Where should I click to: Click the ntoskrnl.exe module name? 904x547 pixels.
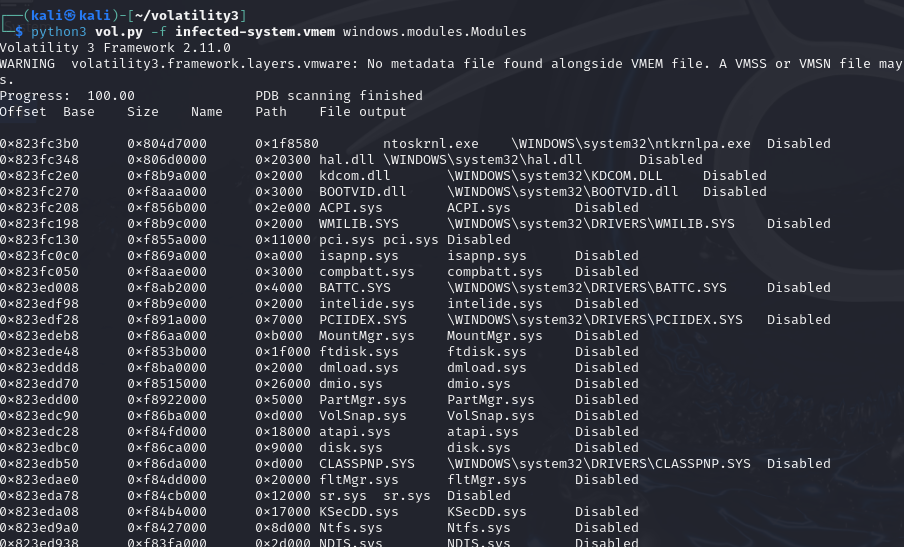(x=431, y=144)
